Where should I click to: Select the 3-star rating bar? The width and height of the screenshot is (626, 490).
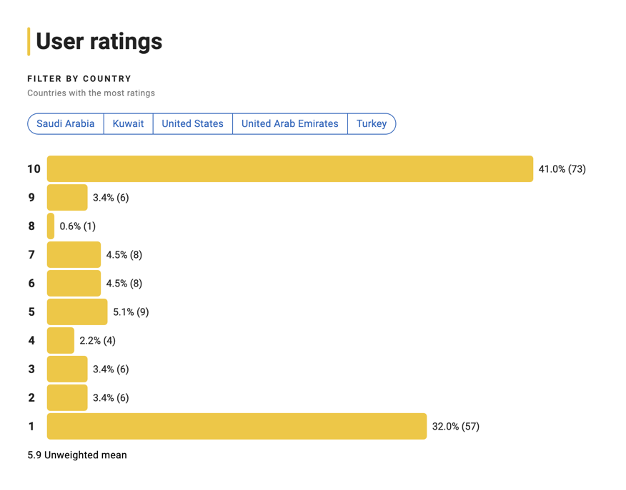[x=67, y=369]
